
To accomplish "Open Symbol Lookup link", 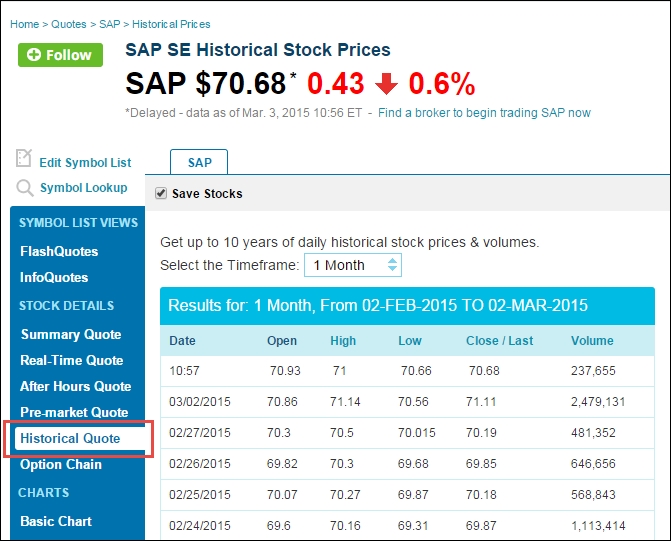I will tap(83, 188).
